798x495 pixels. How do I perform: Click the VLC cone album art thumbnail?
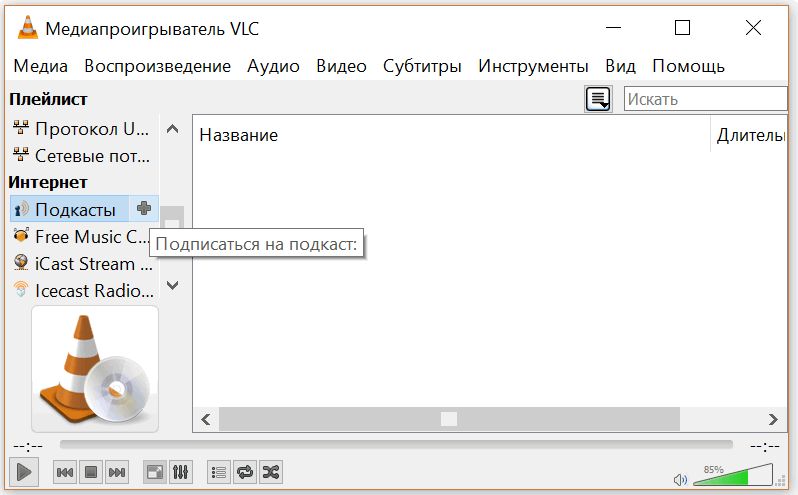(x=95, y=369)
